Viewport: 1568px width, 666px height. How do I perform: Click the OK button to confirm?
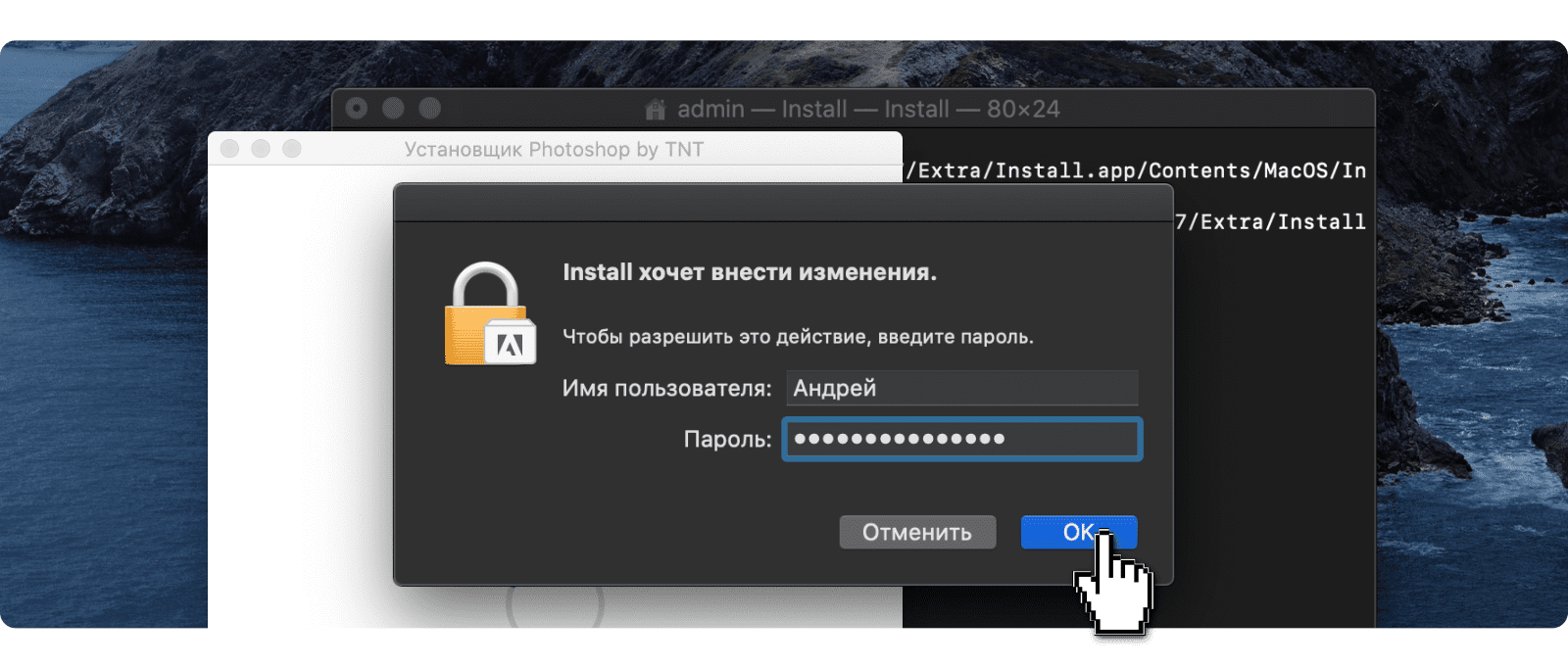(x=1077, y=532)
